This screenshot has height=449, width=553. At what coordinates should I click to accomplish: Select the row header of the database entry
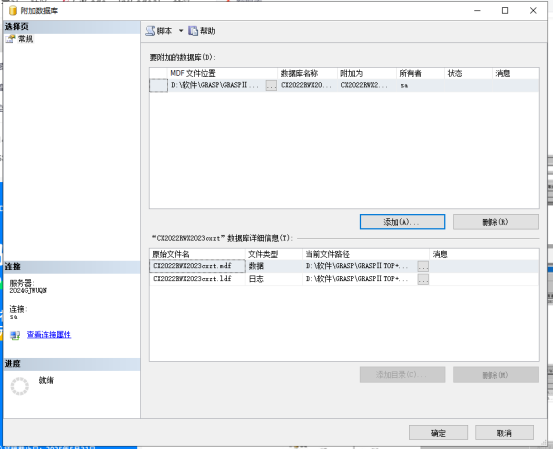click(x=158, y=85)
